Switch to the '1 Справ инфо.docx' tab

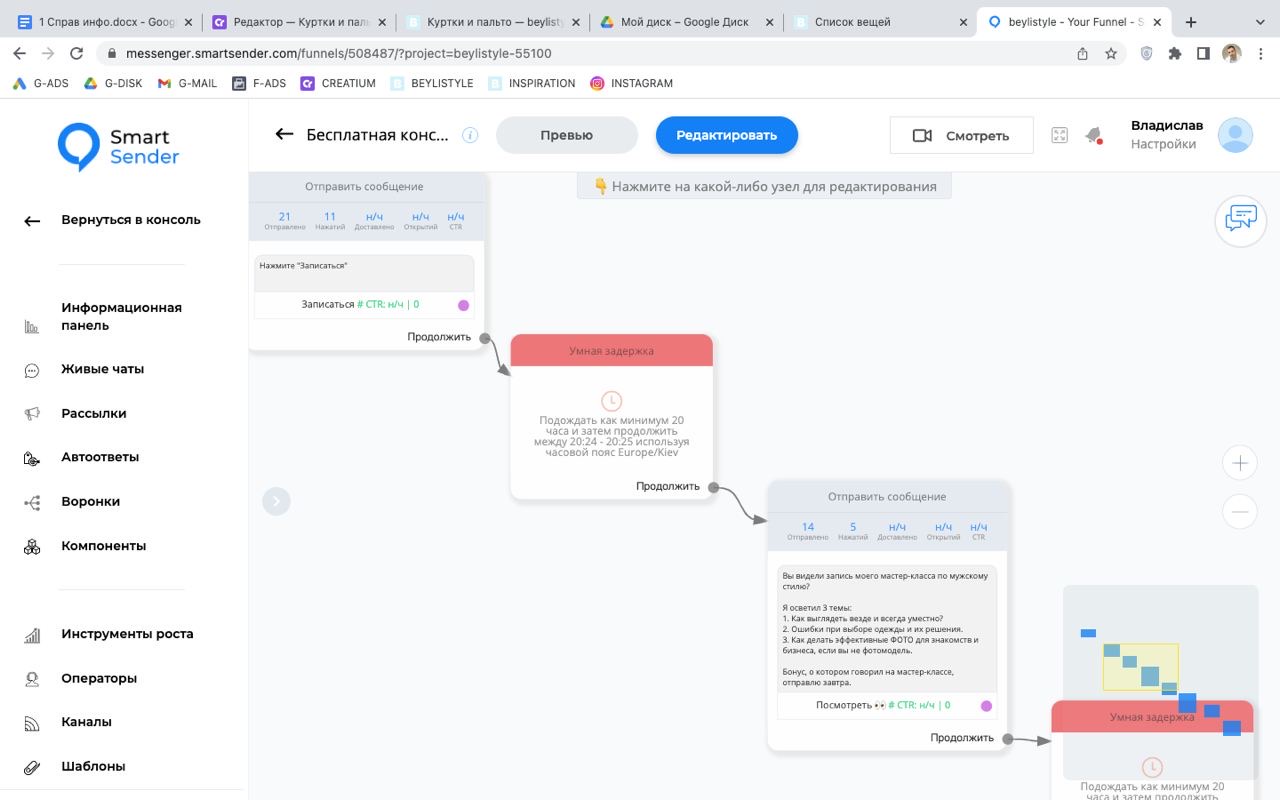(105, 21)
